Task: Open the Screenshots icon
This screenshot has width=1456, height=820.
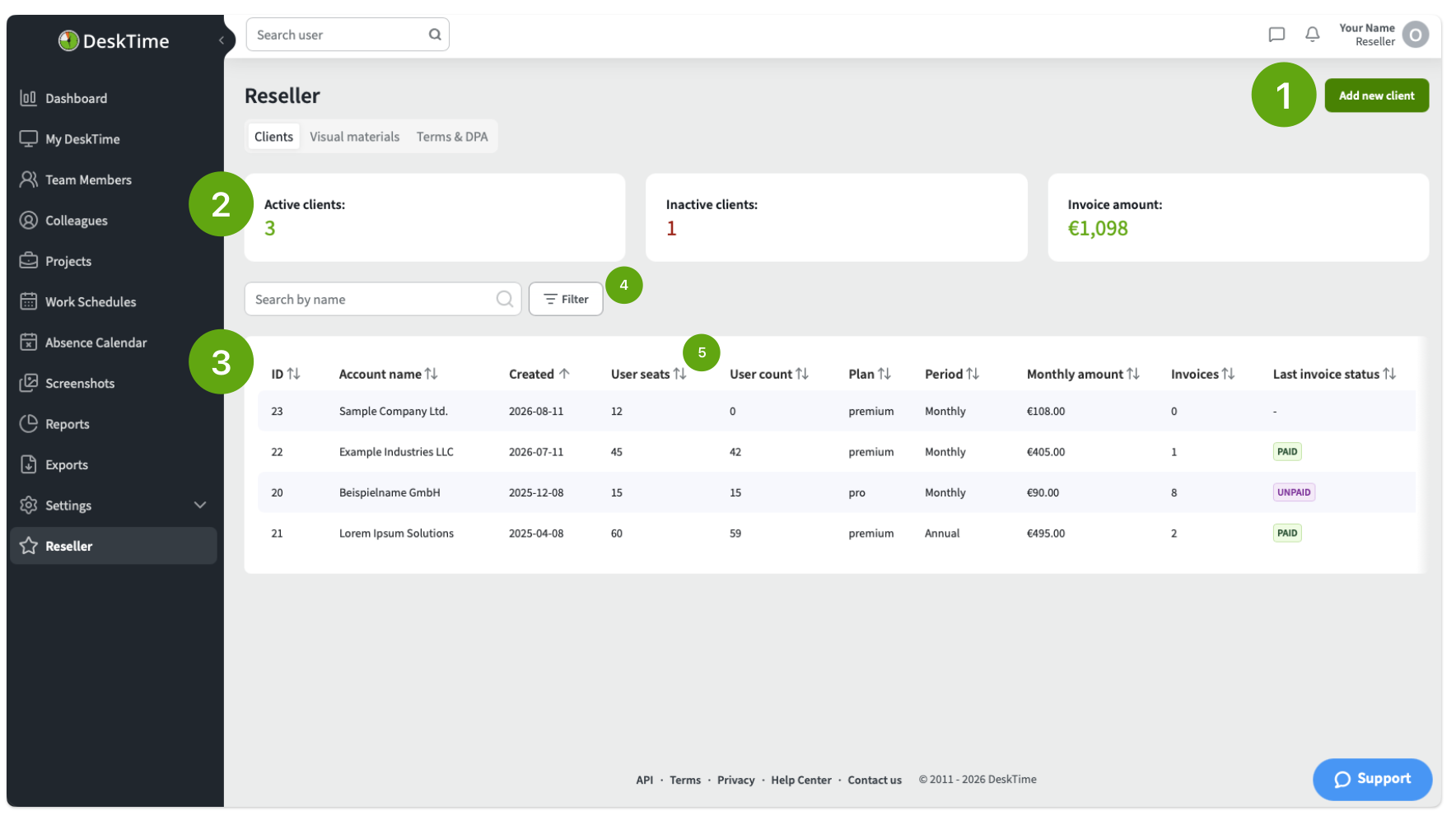Action: tap(29, 383)
